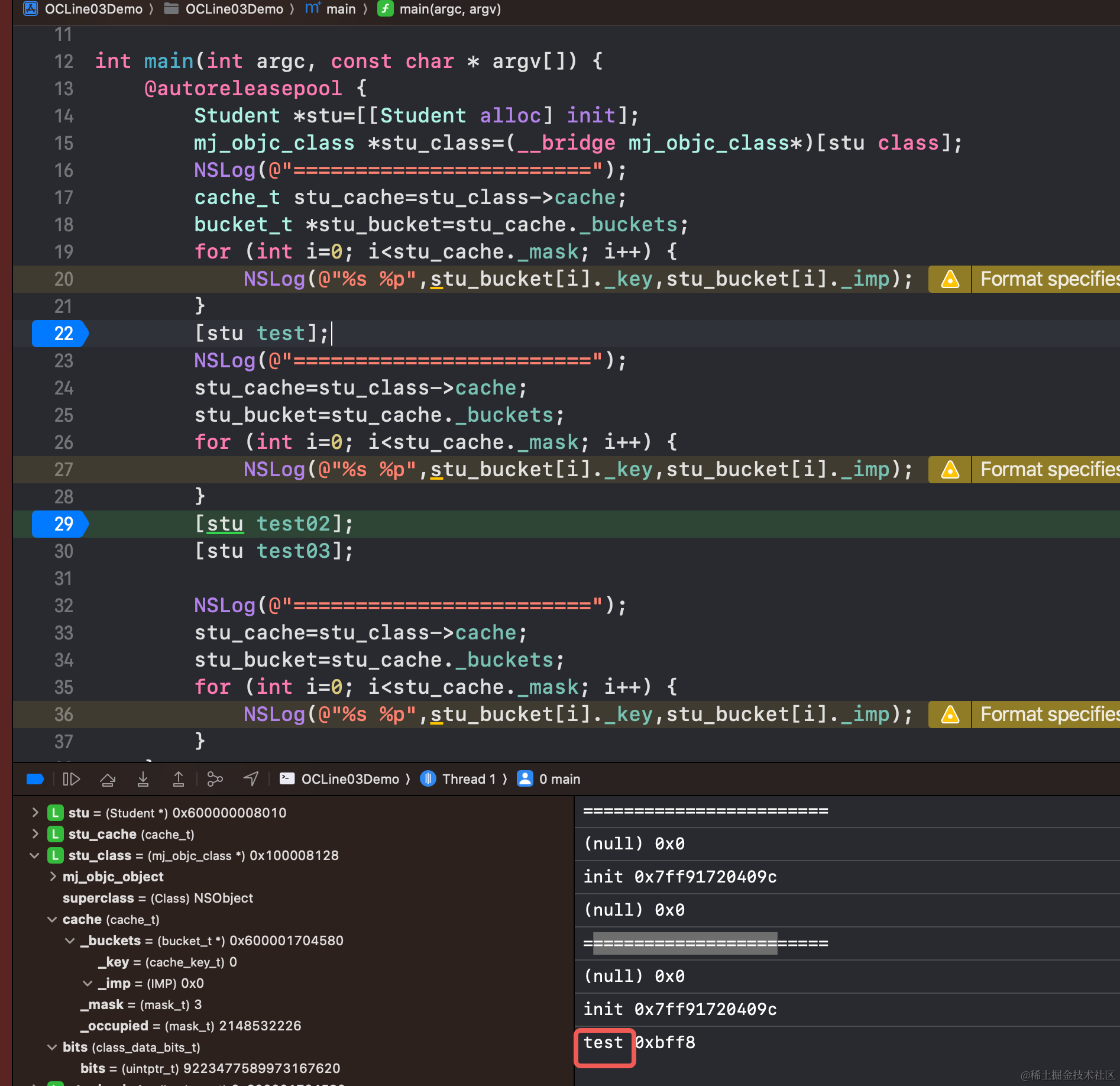This screenshot has width=1120, height=1086.
Task: Click the Step Out debug icon
Action: (x=179, y=779)
